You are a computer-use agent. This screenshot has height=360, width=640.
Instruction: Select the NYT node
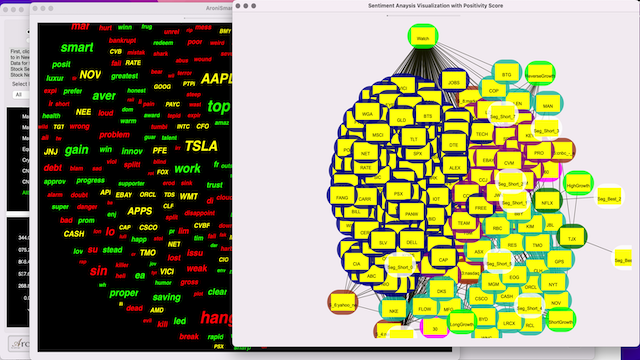coord(553,283)
